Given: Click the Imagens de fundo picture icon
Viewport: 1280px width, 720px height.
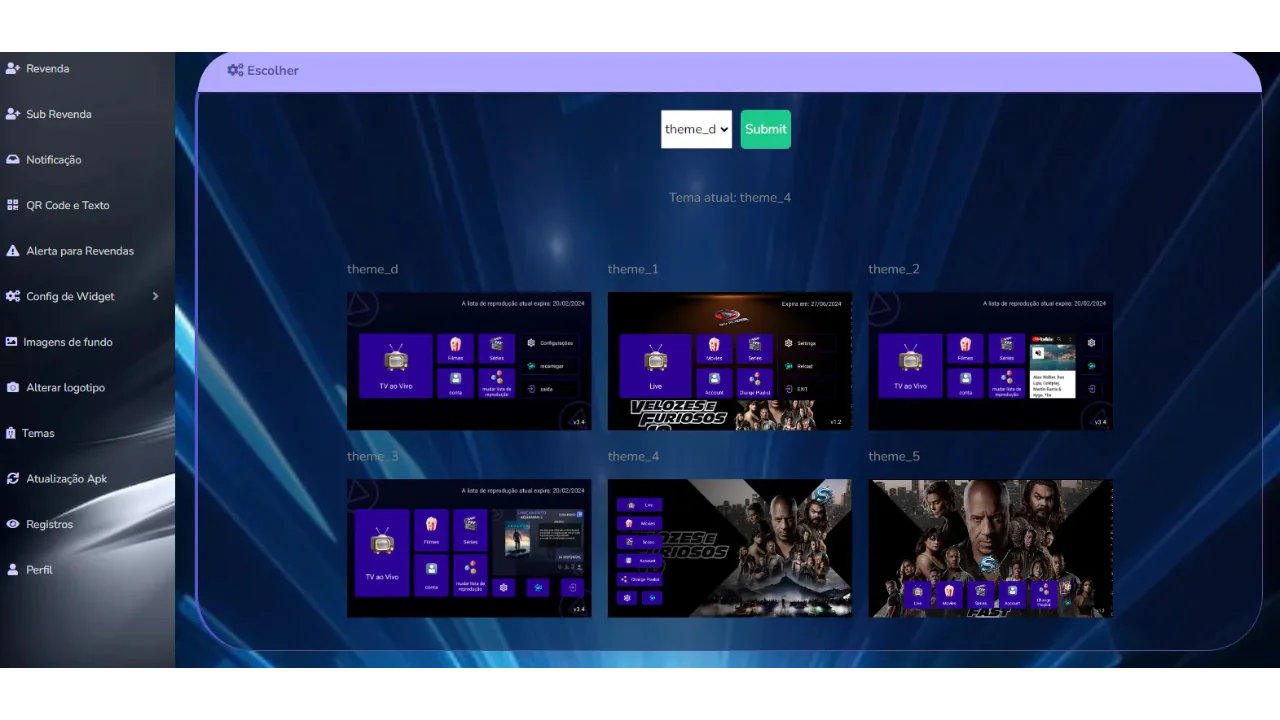Looking at the screenshot, I should (x=12, y=342).
